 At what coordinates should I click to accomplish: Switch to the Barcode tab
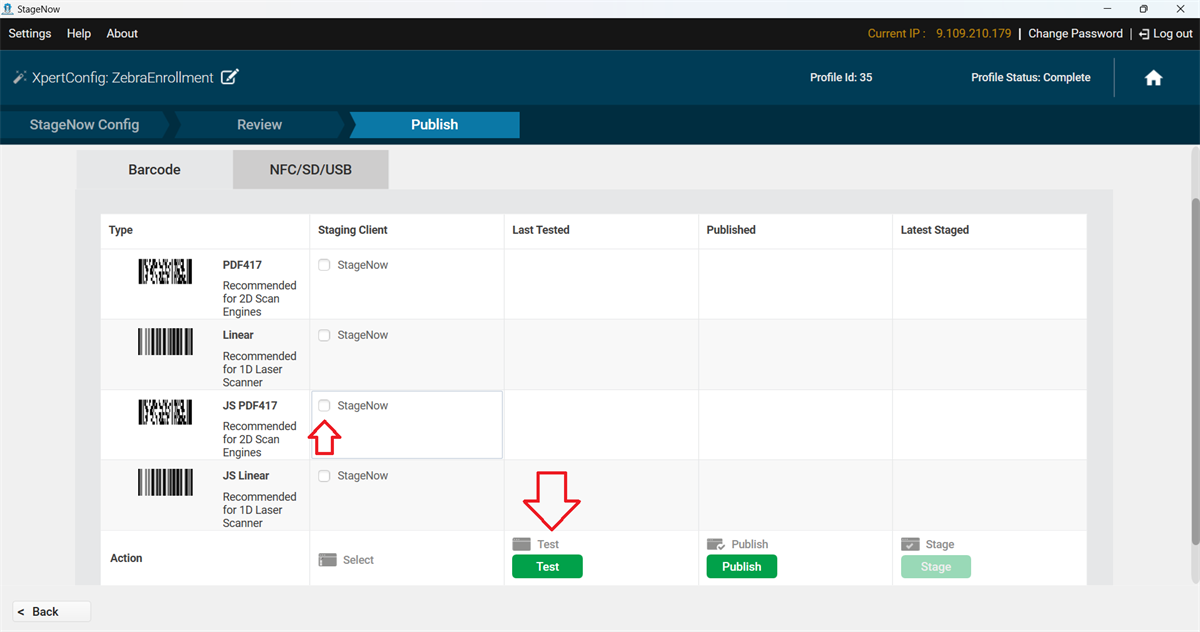[154, 169]
